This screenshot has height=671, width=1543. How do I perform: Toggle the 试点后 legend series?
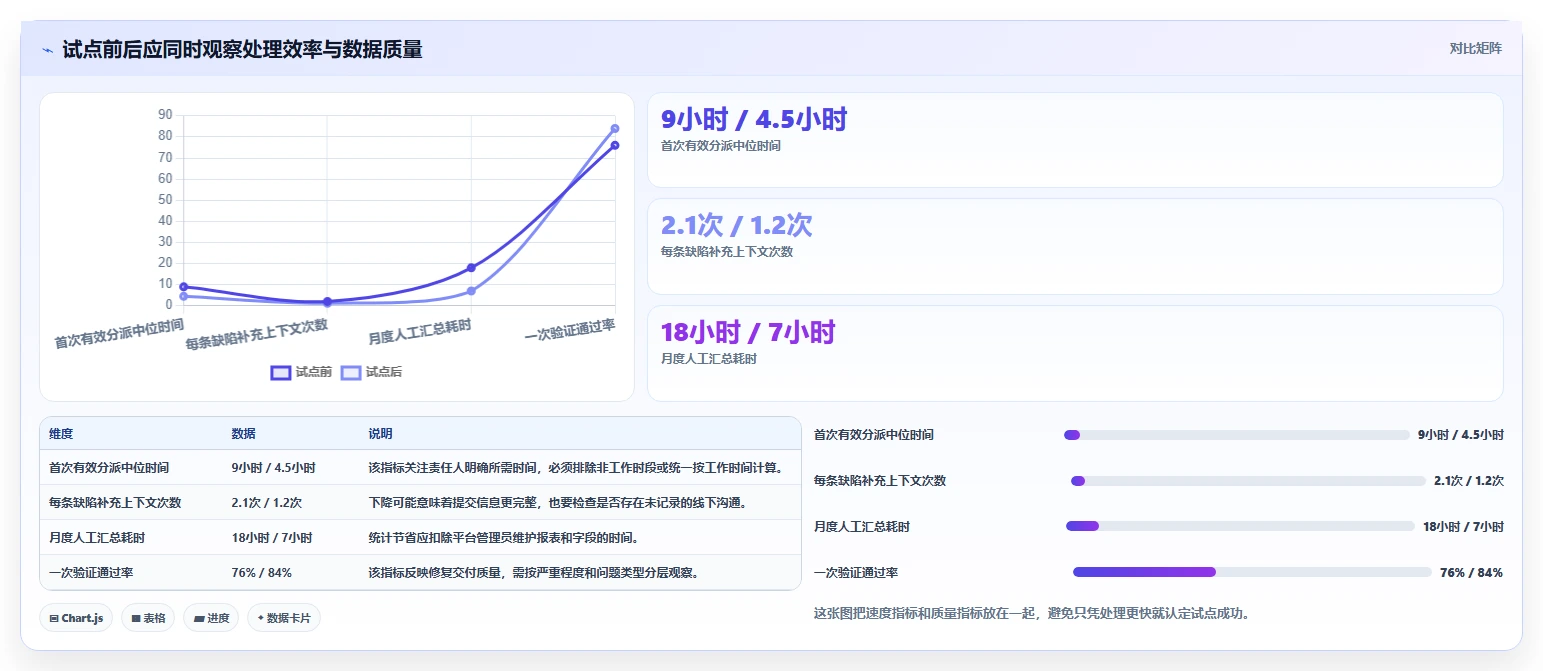371,372
